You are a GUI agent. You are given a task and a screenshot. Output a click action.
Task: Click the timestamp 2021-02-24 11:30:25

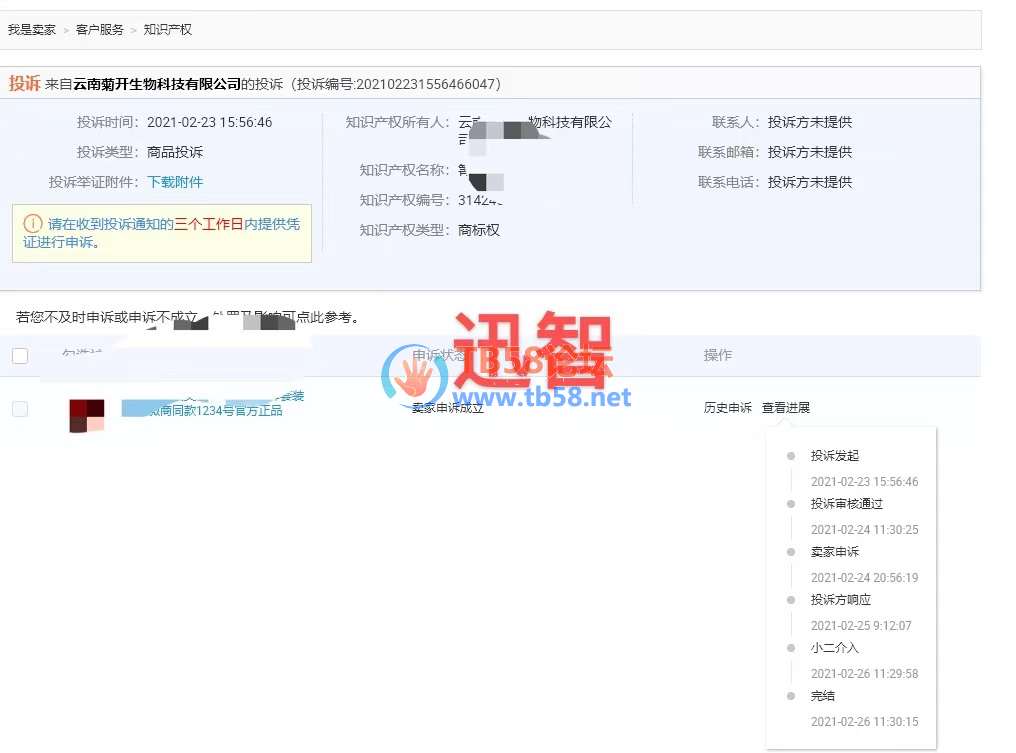[x=864, y=530]
